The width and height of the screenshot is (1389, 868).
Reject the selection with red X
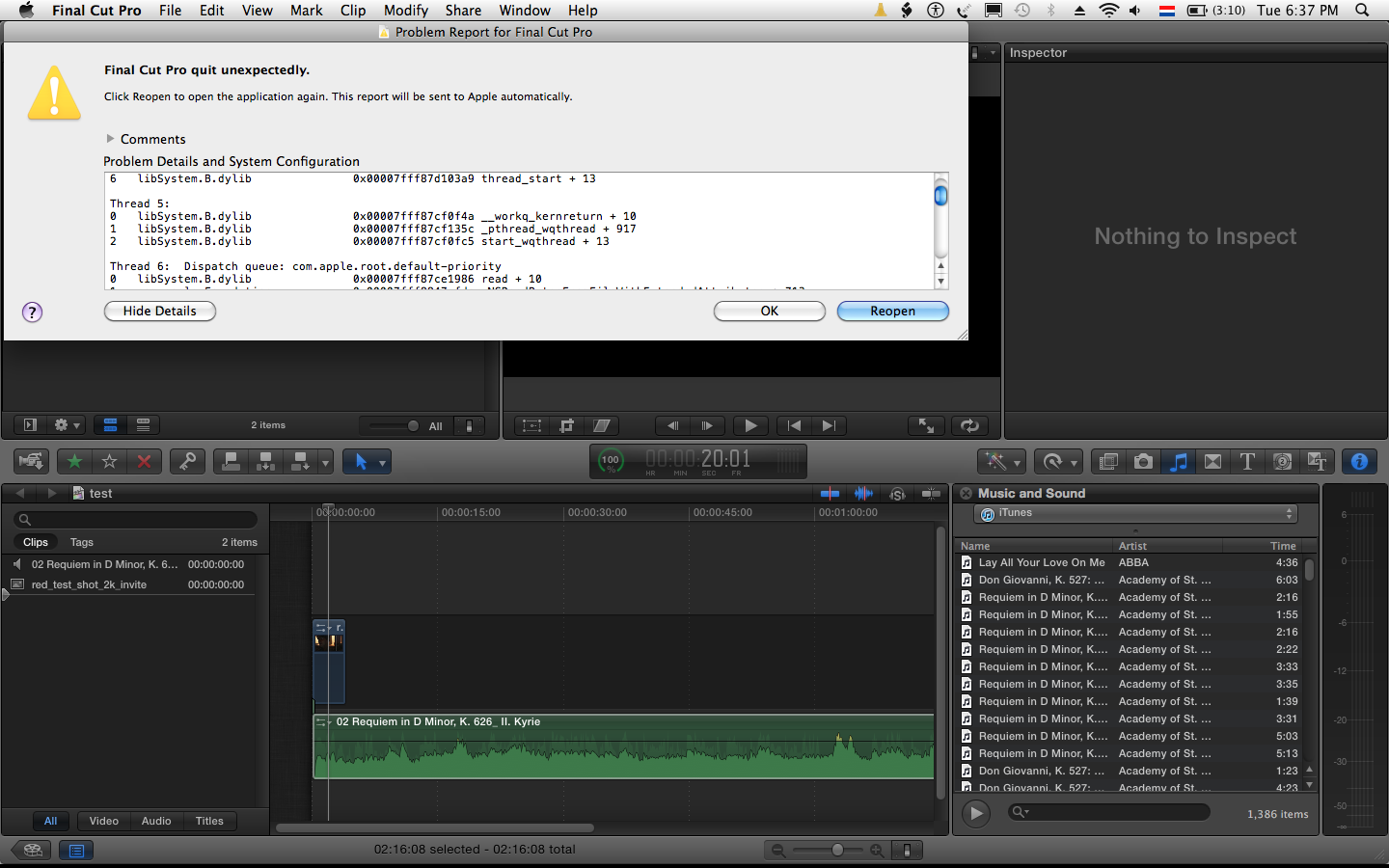(144, 462)
